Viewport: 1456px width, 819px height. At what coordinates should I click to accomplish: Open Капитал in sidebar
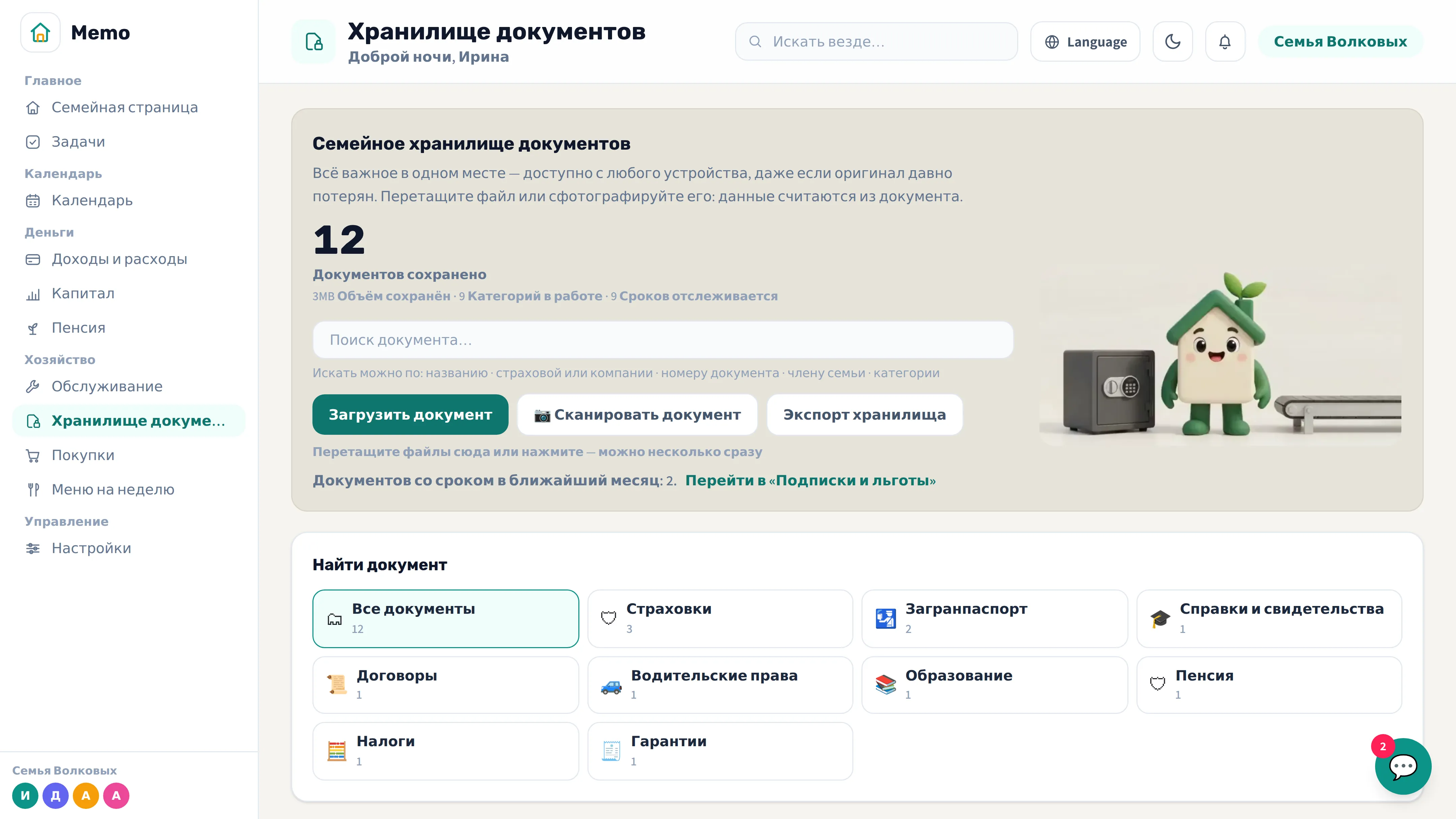coord(129,293)
